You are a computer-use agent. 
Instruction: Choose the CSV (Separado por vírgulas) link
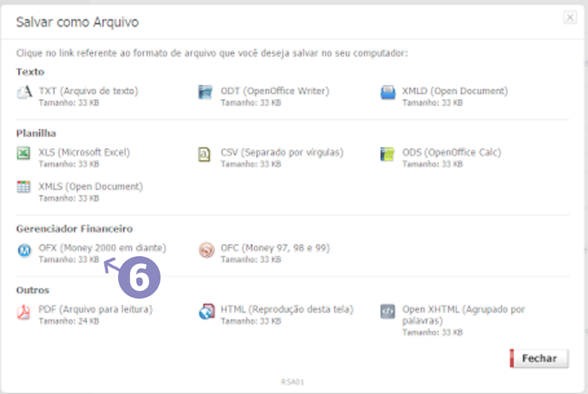pyautogui.click(x=282, y=153)
